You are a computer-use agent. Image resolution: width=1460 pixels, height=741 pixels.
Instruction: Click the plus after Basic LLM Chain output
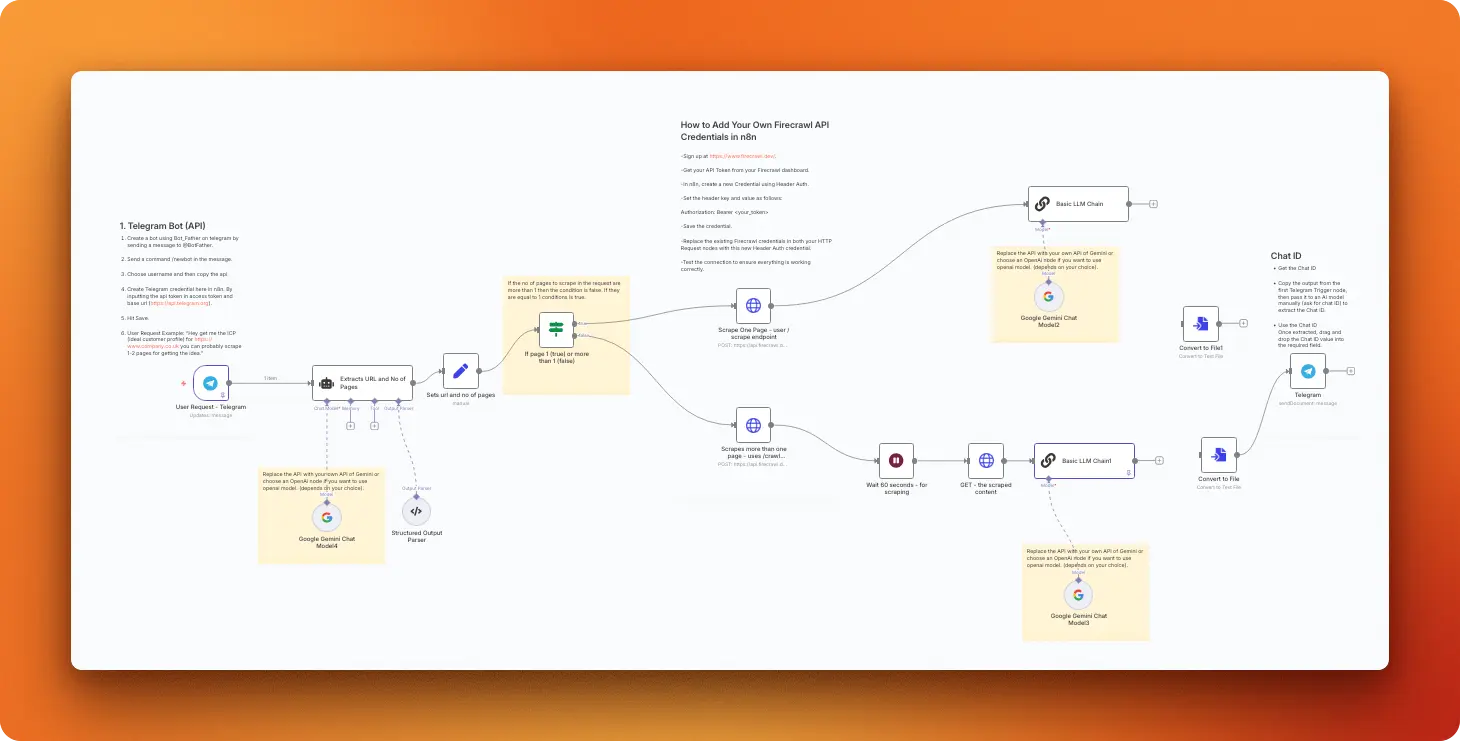coord(1152,203)
